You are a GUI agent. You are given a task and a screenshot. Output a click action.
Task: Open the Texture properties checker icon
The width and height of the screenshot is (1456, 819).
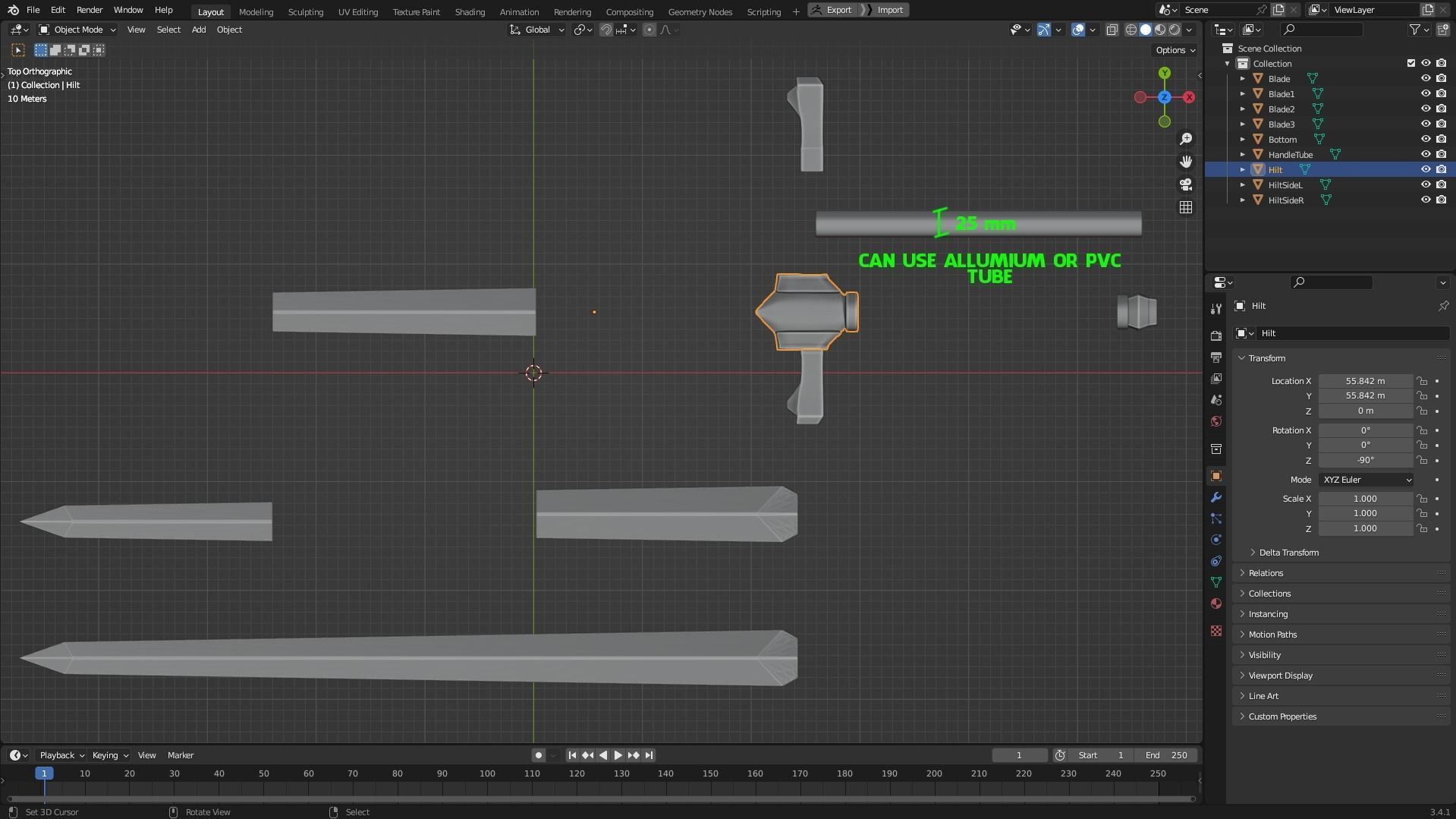1216,631
